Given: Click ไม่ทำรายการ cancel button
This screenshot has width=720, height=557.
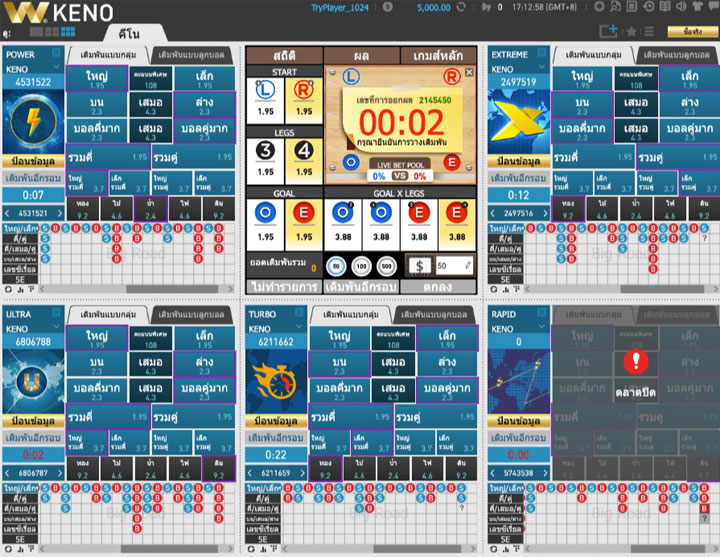Looking at the screenshot, I should pyautogui.click(x=284, y=287).
